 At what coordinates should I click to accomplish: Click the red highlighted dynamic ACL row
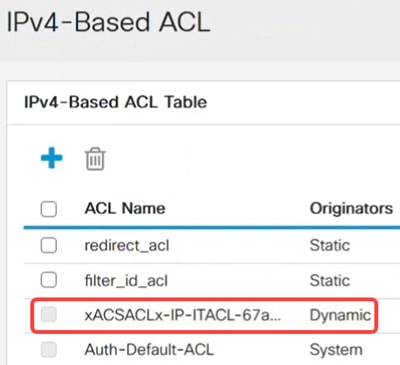tap(204, 315)
